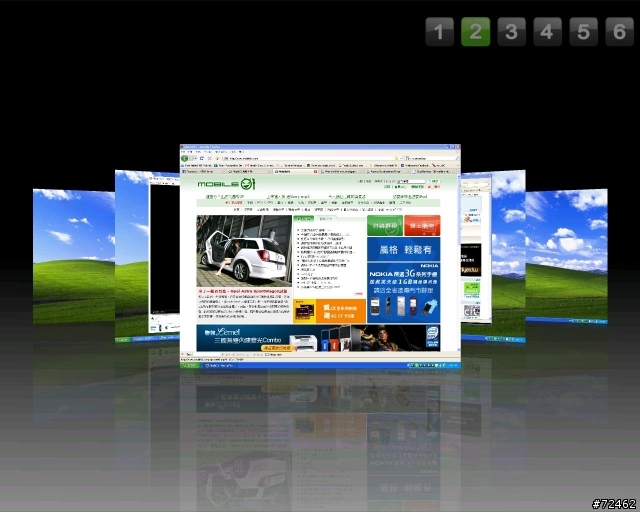Reload the page with the blue refresh icon

click(202, 158)
